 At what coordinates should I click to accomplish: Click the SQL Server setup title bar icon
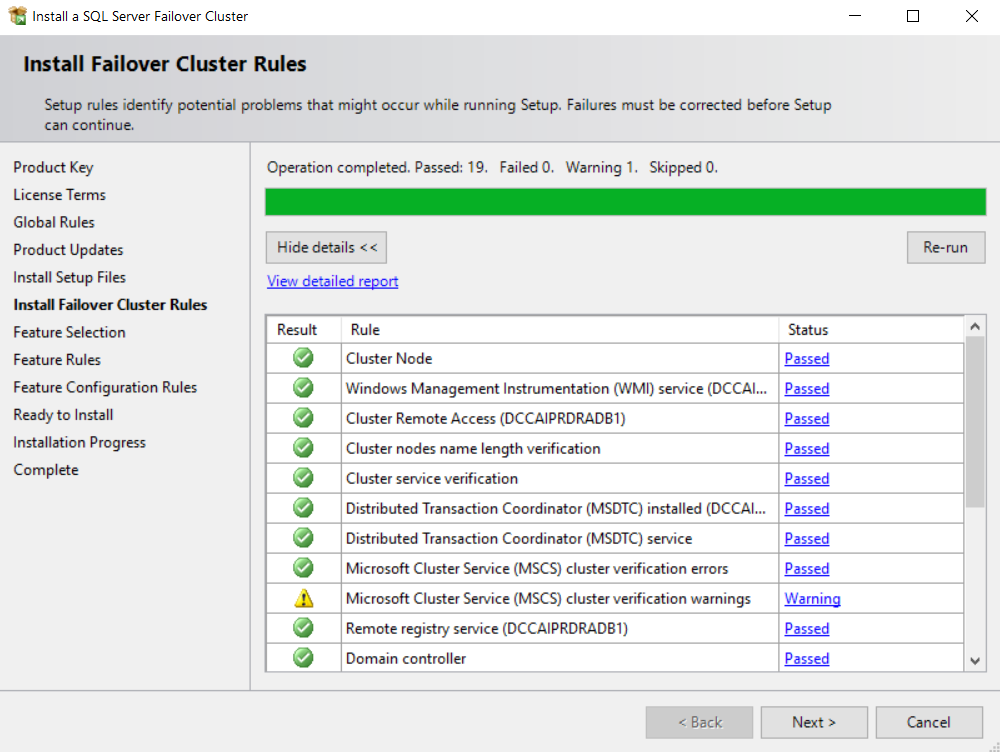pyautogui.click(x=17, y=15)
